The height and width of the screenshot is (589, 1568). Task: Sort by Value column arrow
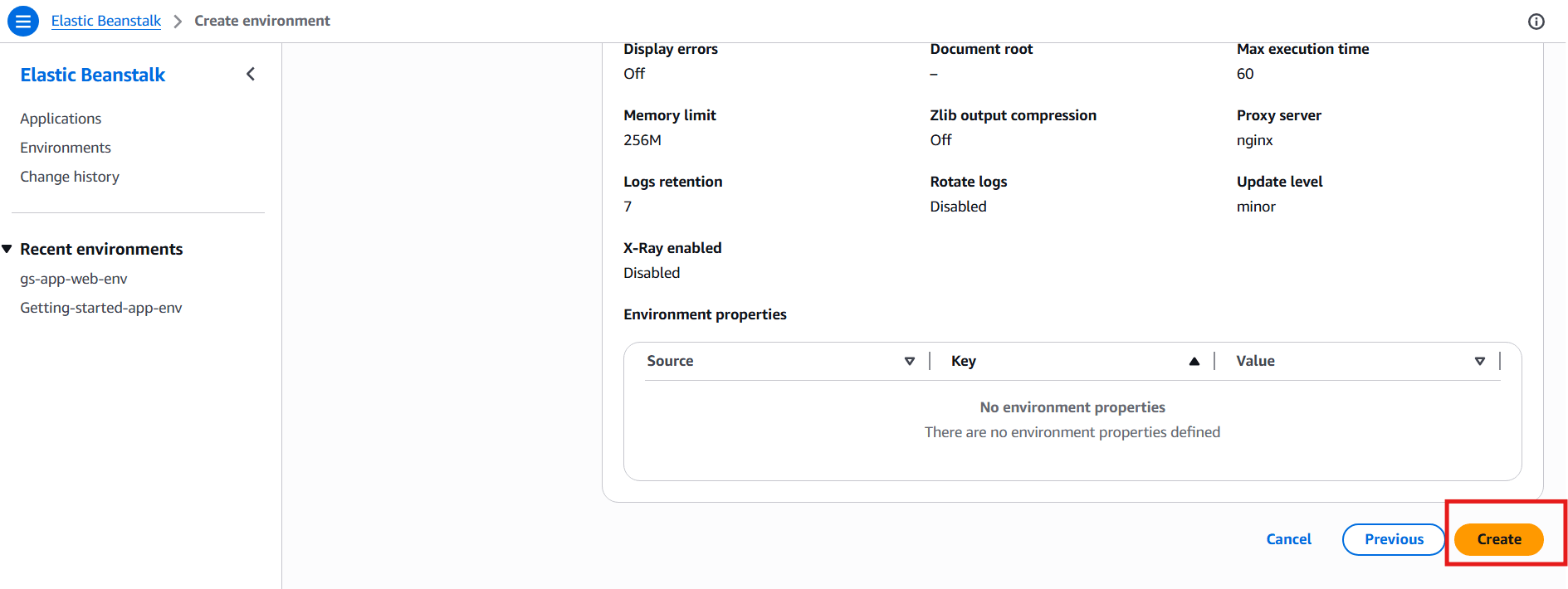(1480, 361)
